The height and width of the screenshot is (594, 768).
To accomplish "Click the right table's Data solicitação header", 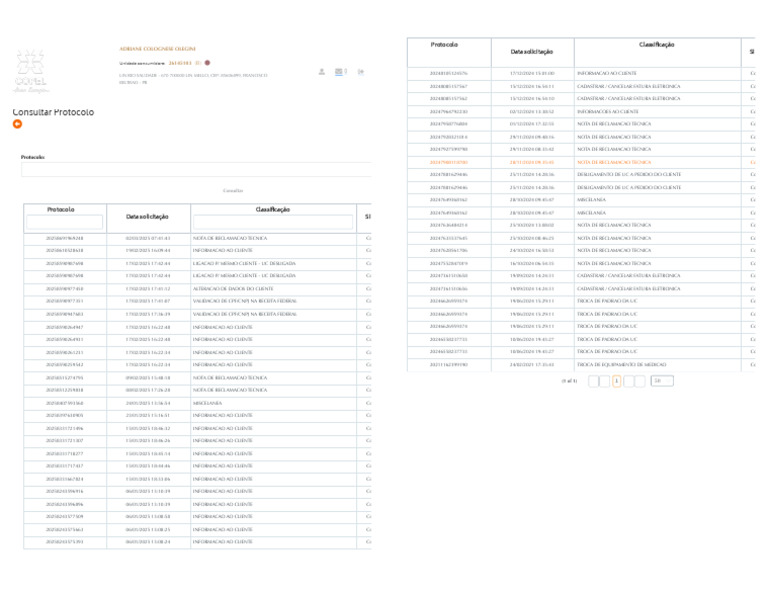I will tap(532, 51).
